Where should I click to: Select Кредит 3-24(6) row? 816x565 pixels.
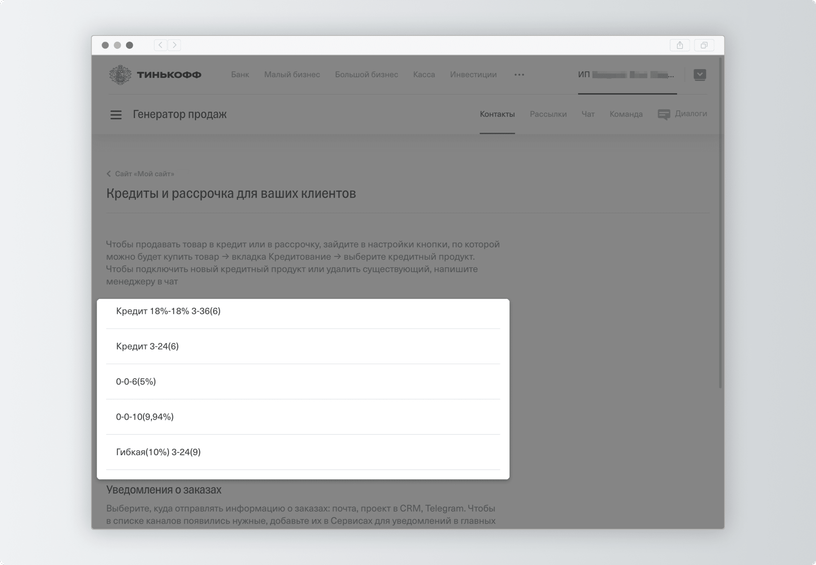(303, 346)
